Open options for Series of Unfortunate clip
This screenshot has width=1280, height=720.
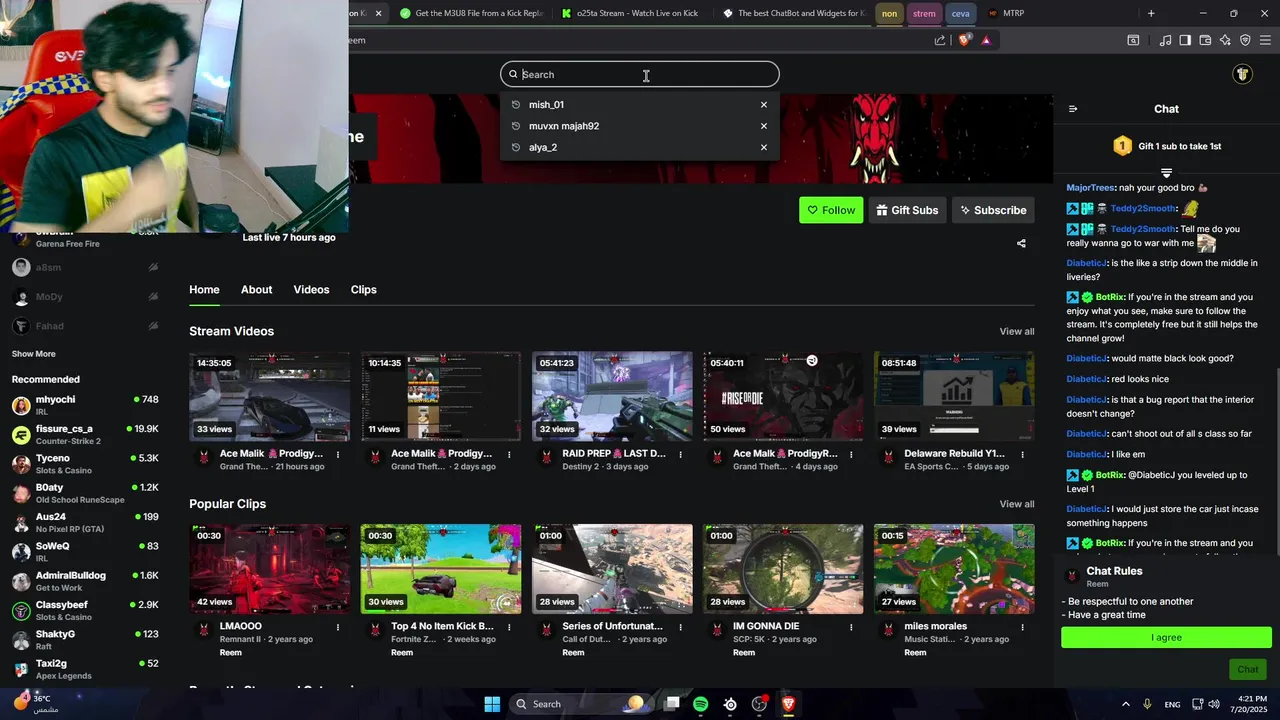pyautogui.click(x=680, y=627)
